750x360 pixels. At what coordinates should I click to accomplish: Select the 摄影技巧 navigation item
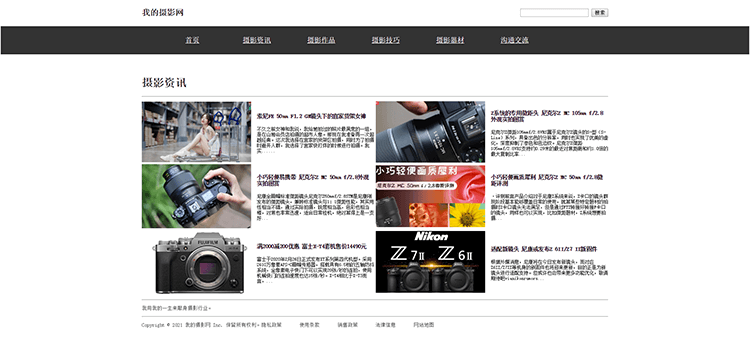click(x=386, y=41)
